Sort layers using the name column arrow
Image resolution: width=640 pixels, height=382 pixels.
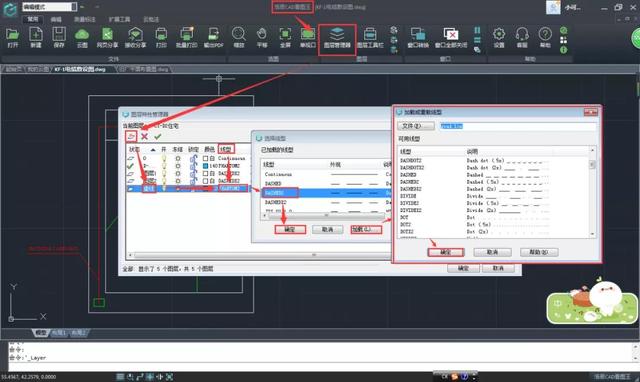pyautogui.click(x=153, y=150)
